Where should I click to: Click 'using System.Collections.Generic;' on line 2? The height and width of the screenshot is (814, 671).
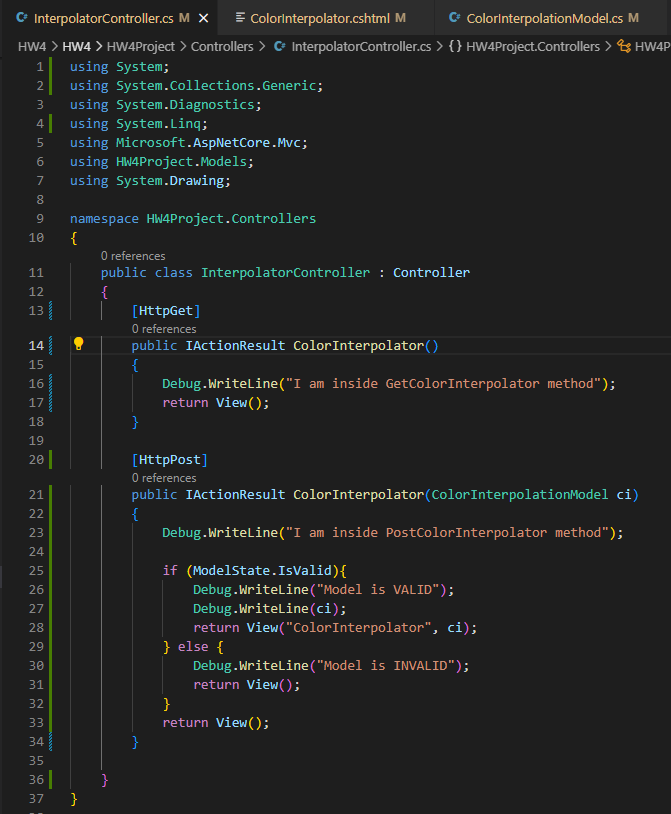pos(197,86)
